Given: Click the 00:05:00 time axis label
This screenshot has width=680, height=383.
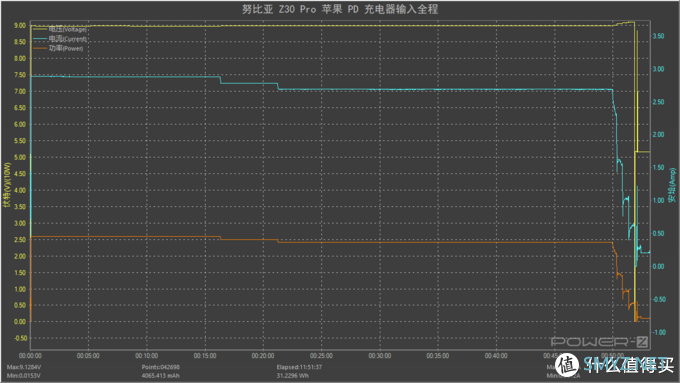Looking at the screenshot, I should [88, 356].
